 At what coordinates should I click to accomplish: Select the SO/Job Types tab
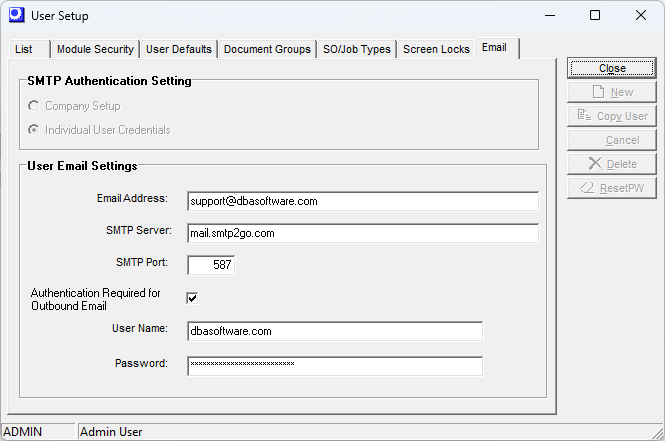pyautogui.click(x=357, y=49)
